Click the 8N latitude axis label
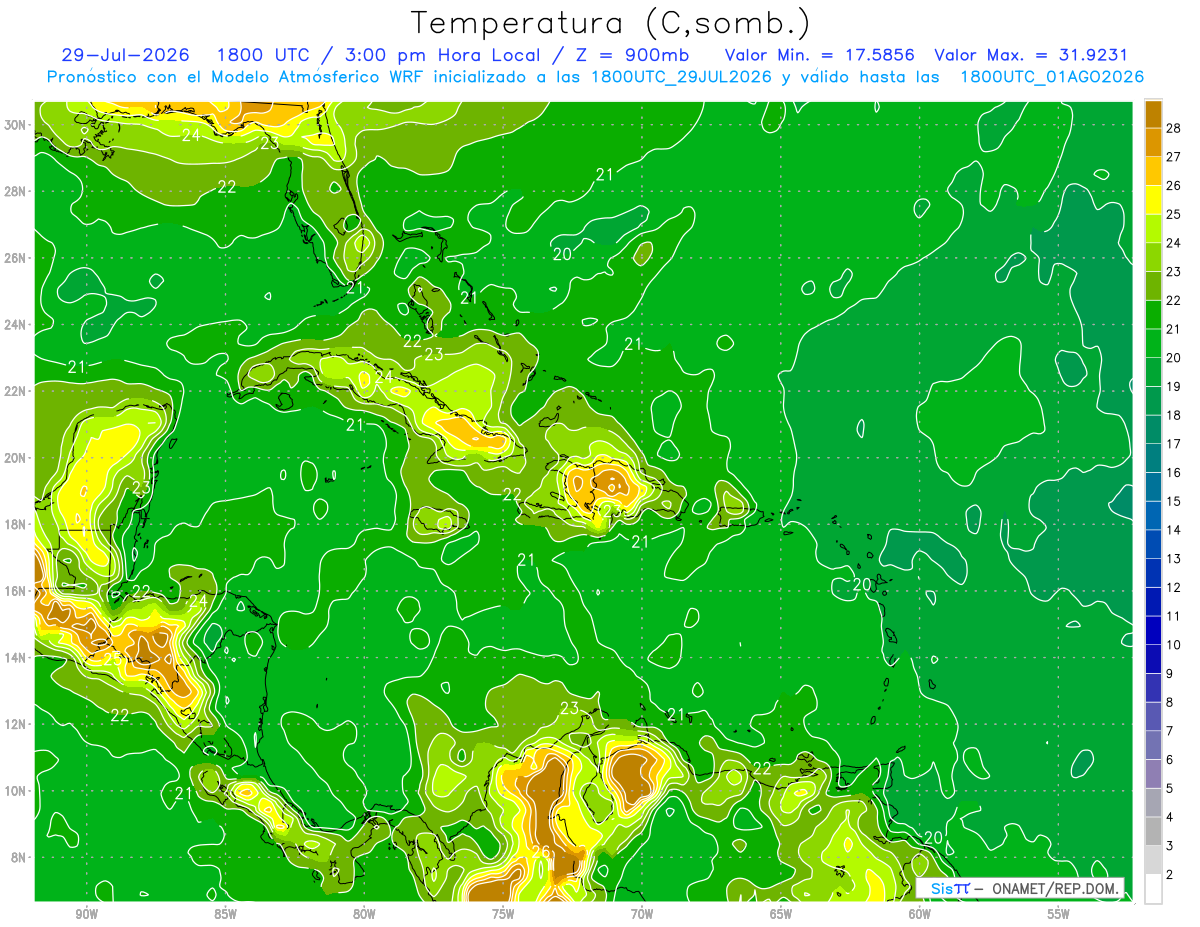The height and width of the screenshot is (927, 1200). 19,857
